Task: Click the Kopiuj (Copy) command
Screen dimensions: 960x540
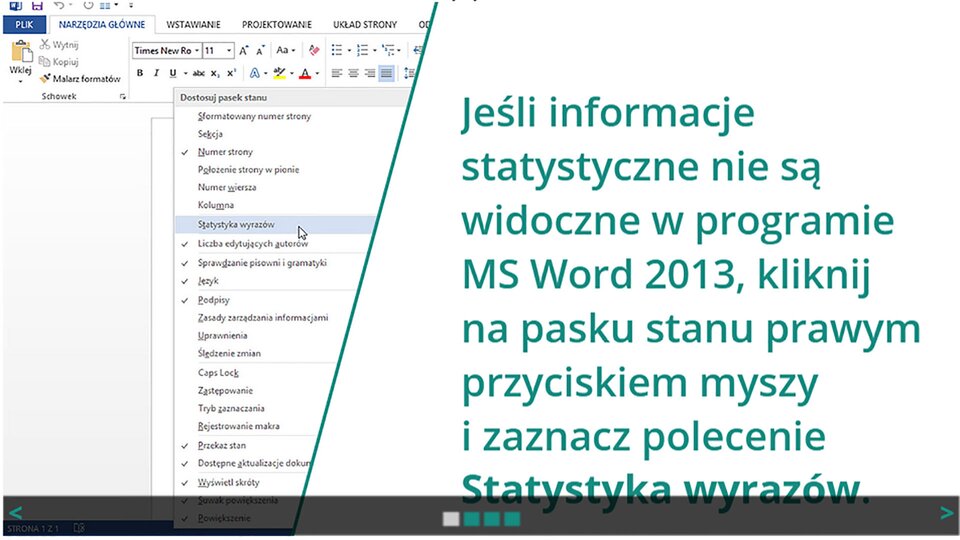Action: coord(59,62)
